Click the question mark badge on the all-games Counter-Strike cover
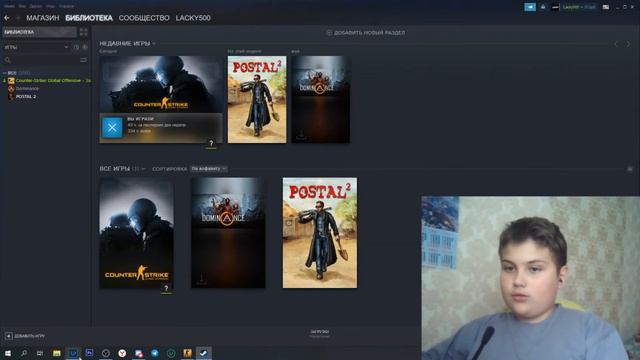The image size is (640, 360). point(166,289)
